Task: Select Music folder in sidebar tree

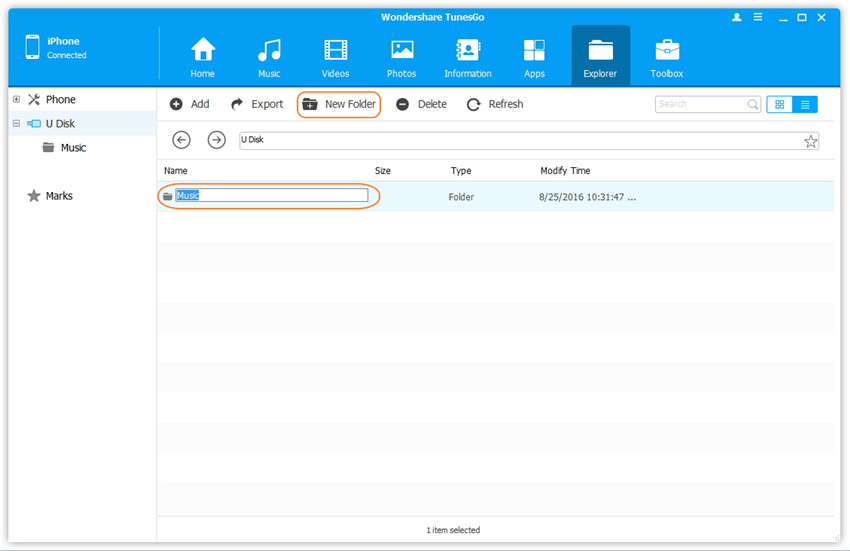Action: pyautogui.click(x=73, y=148)
